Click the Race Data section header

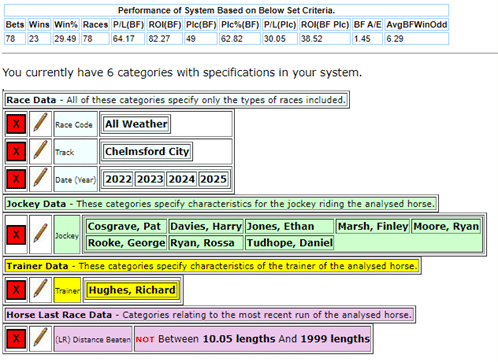(176, 100)
